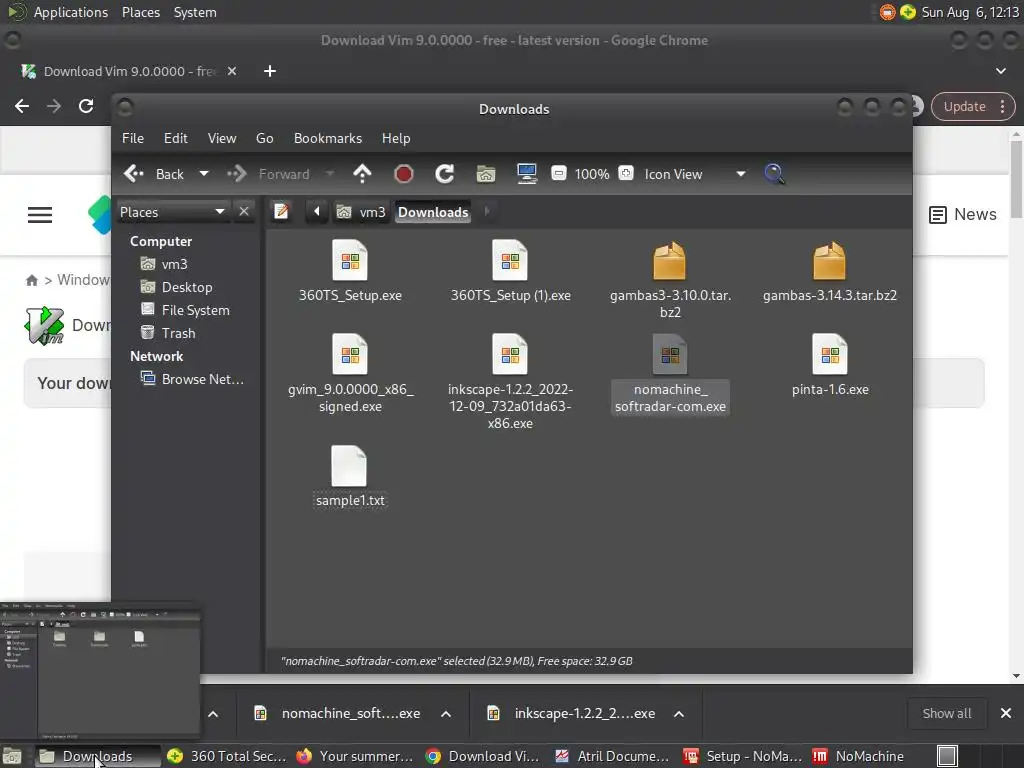
Task: Select the nomachine_softradar-com.exe file icon
Action: [x=670, y=355]
